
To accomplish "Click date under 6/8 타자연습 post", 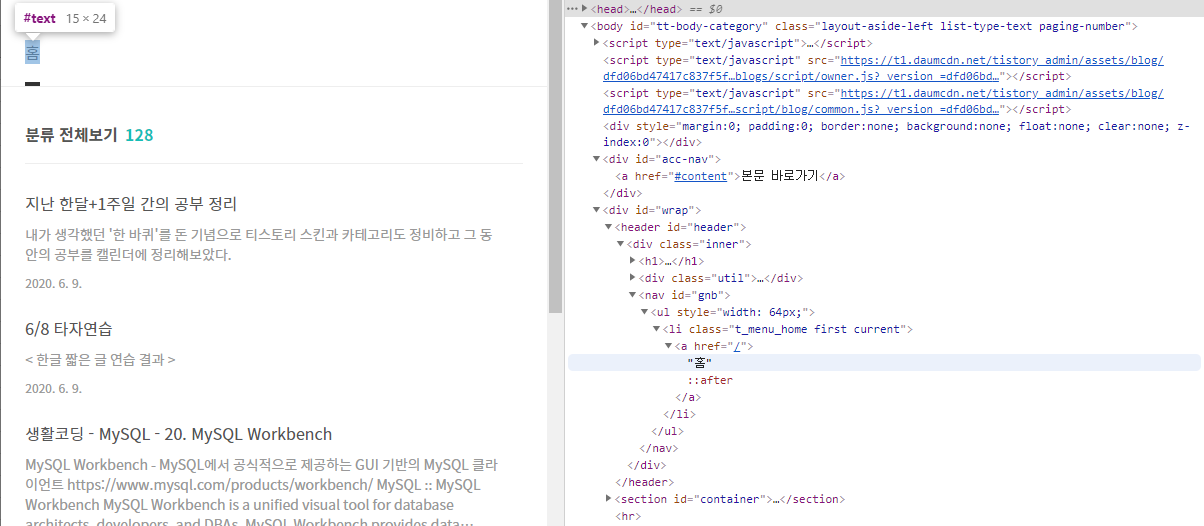I will tap(53, 388).
